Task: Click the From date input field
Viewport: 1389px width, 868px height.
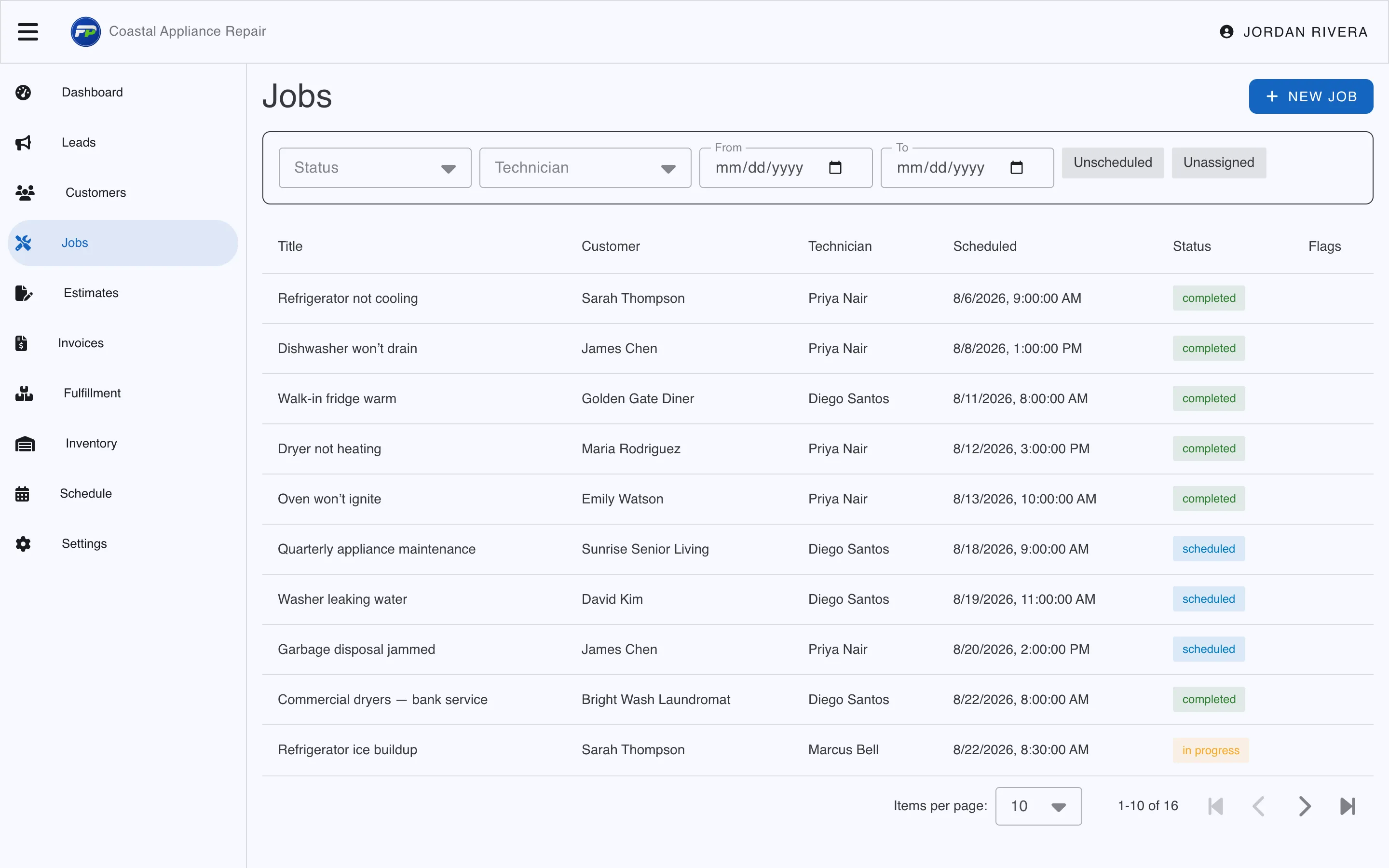Action: (x=786, y=168)
